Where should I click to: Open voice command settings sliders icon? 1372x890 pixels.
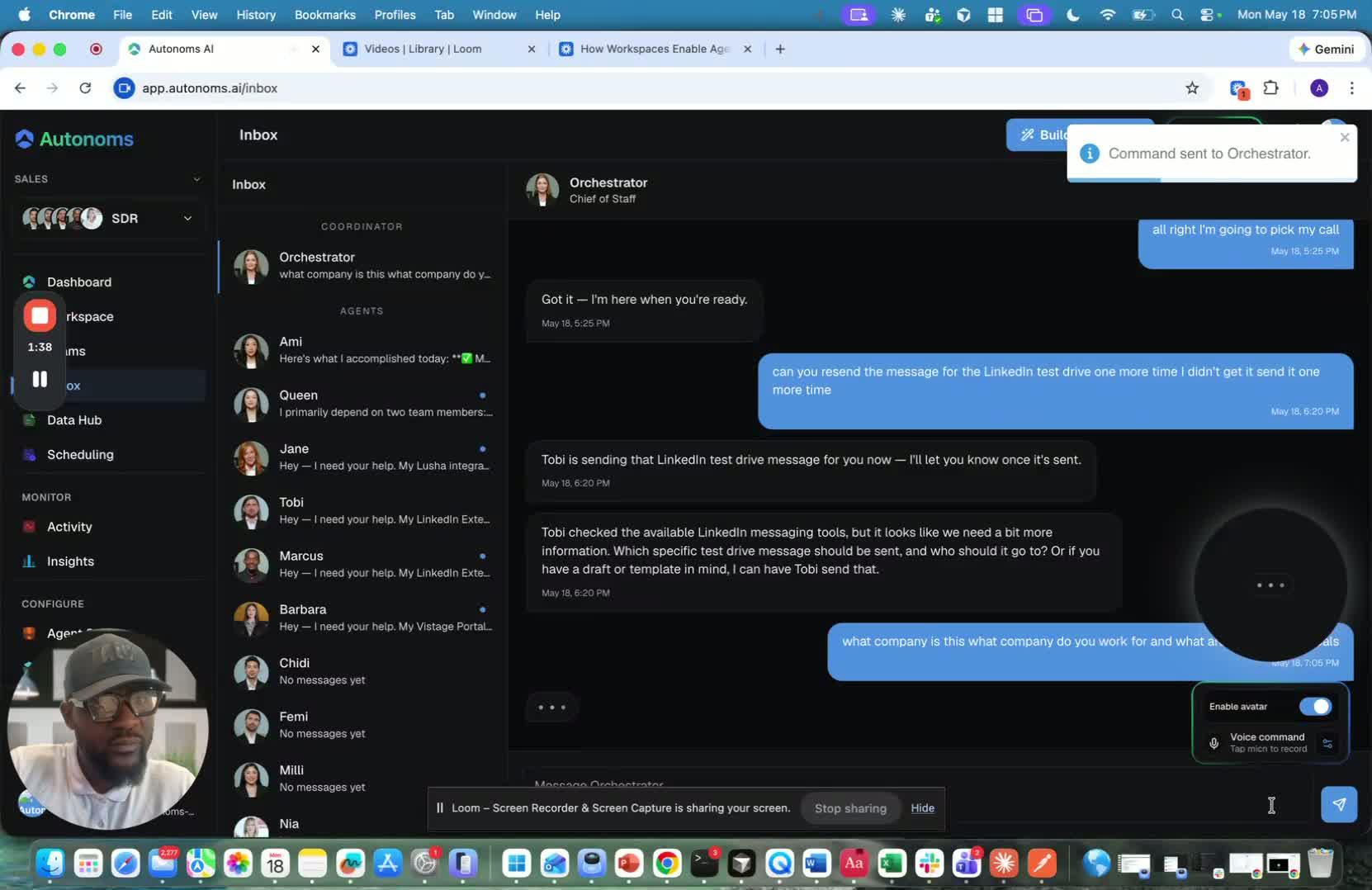[x=1327, y=743]
